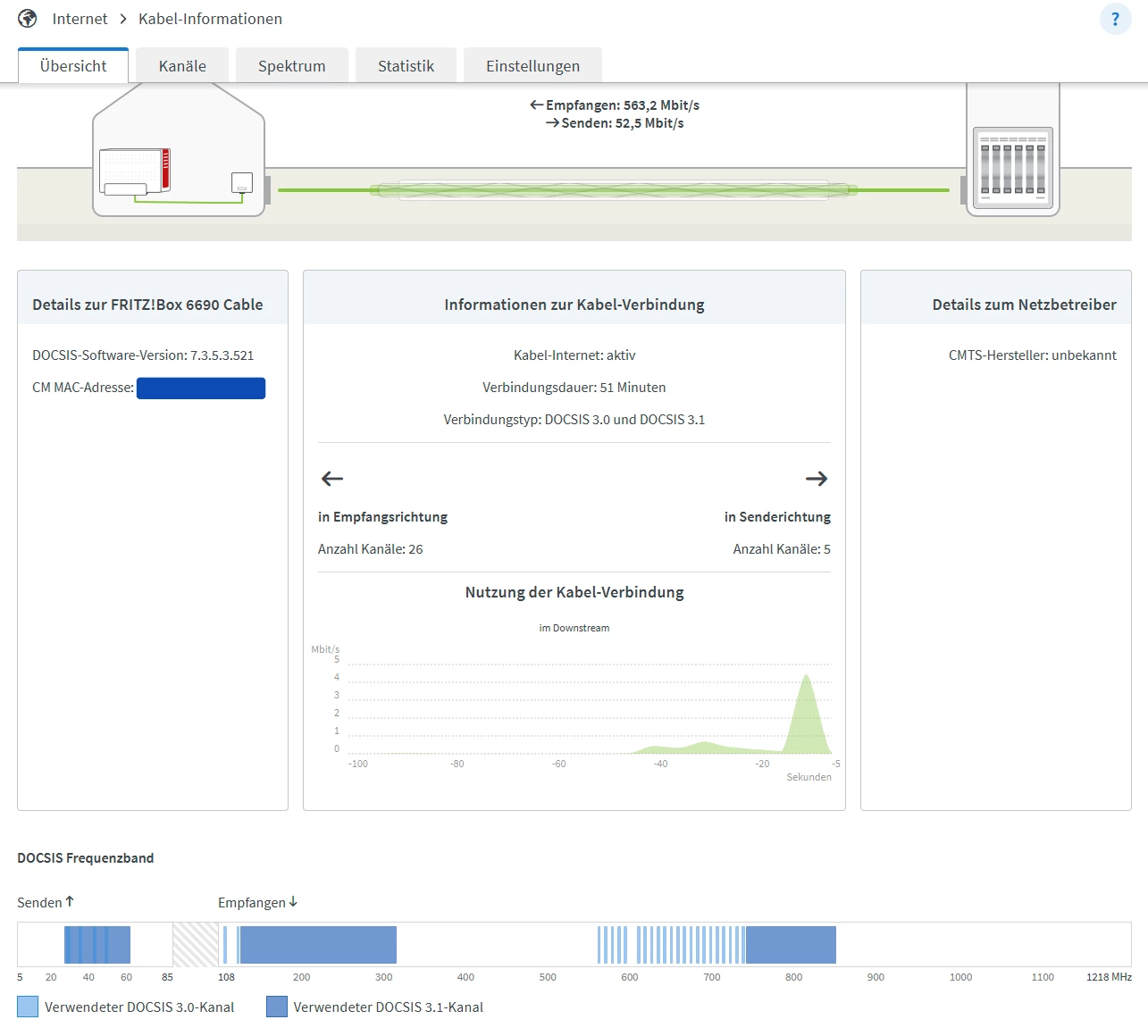
Task: Click the left arrow above Empfangsrichtung
Action: click(x=332, y=479)
